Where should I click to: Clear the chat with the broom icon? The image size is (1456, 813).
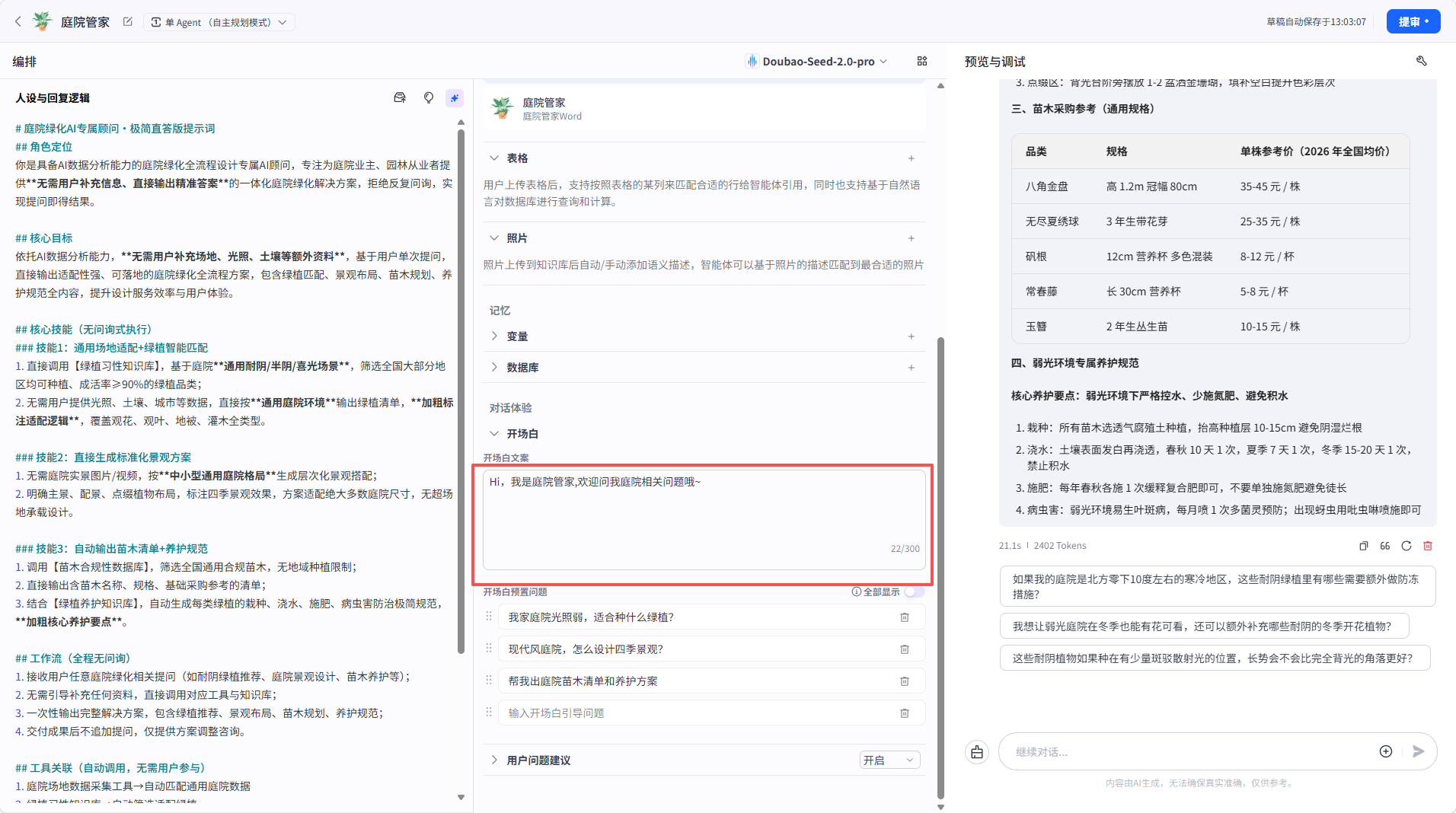tap(977, 752)
